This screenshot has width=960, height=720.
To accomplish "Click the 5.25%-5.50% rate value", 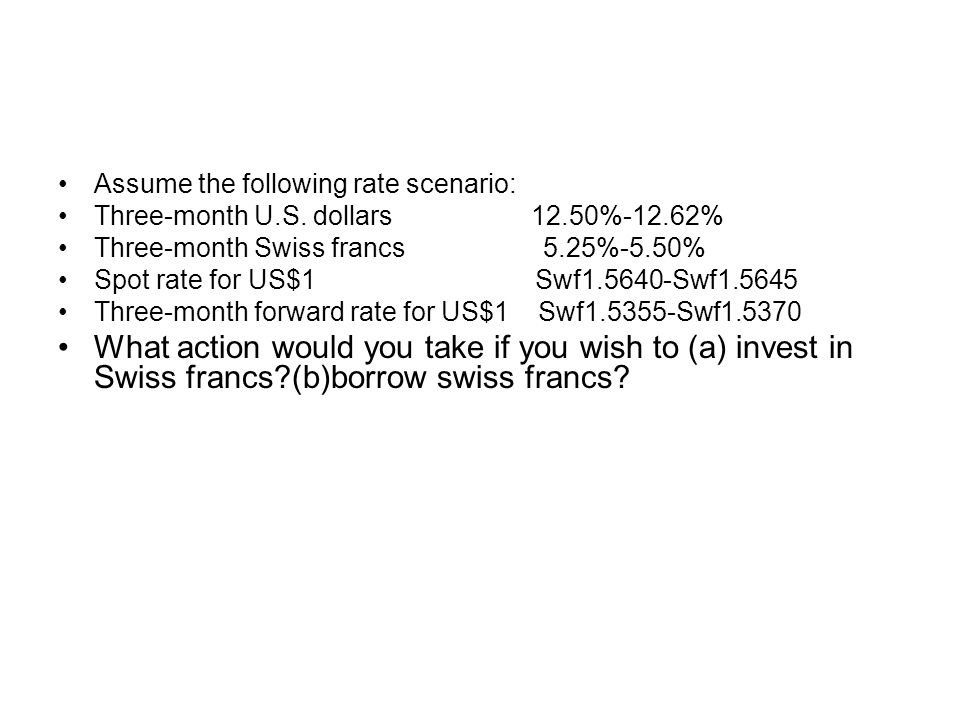I will [x=624, y=248].
